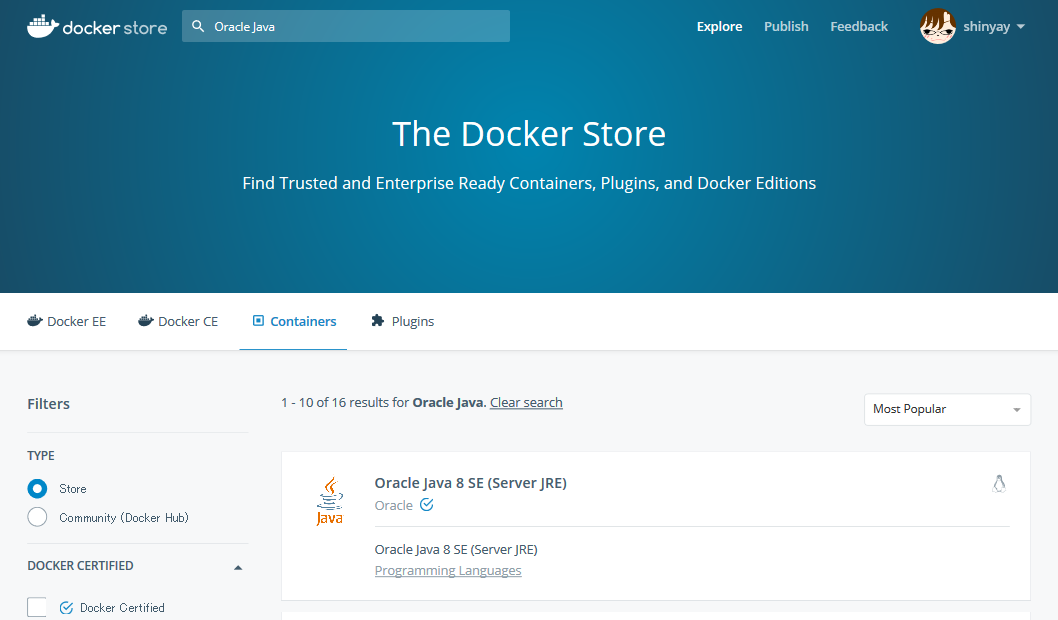Click the shinyay username text
The width and height of the screenshot is (1058, 620).
(x=986, y=27)
